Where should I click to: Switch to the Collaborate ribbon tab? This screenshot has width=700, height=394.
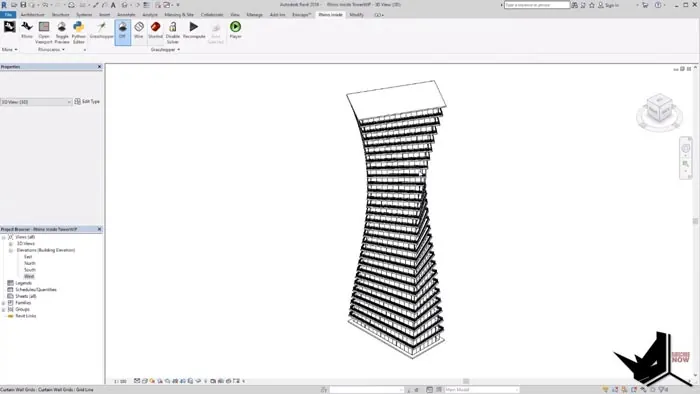[212, 15]
